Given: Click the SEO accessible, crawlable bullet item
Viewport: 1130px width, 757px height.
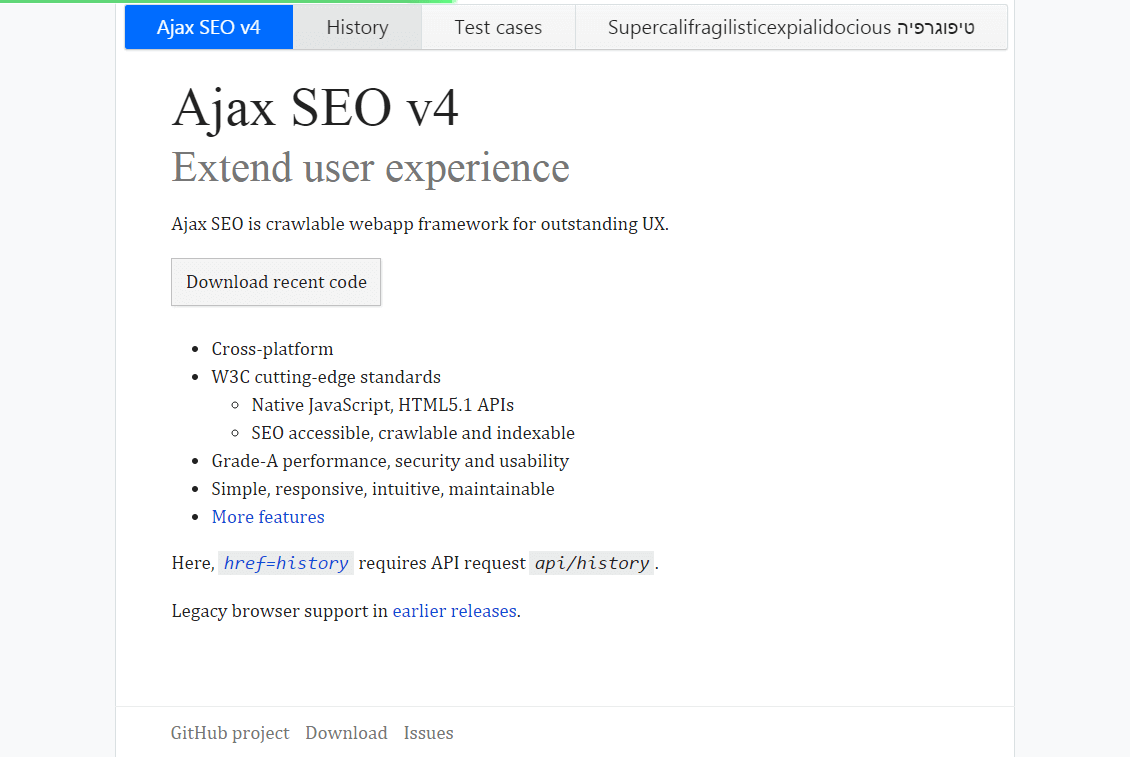Looking at the screenshot, I should point(413,432).
